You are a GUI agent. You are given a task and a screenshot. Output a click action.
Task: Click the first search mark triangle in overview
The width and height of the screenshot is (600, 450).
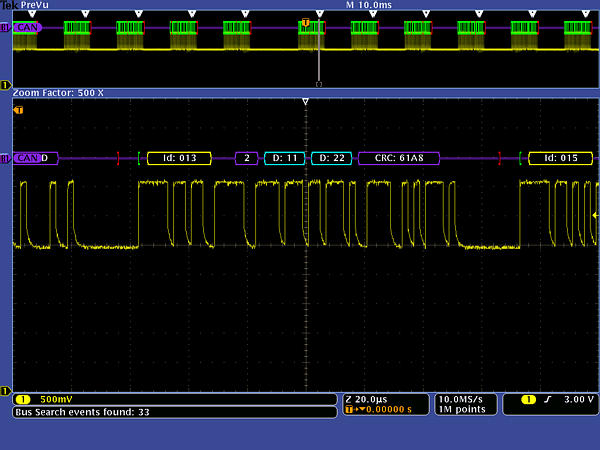point(32,15)
